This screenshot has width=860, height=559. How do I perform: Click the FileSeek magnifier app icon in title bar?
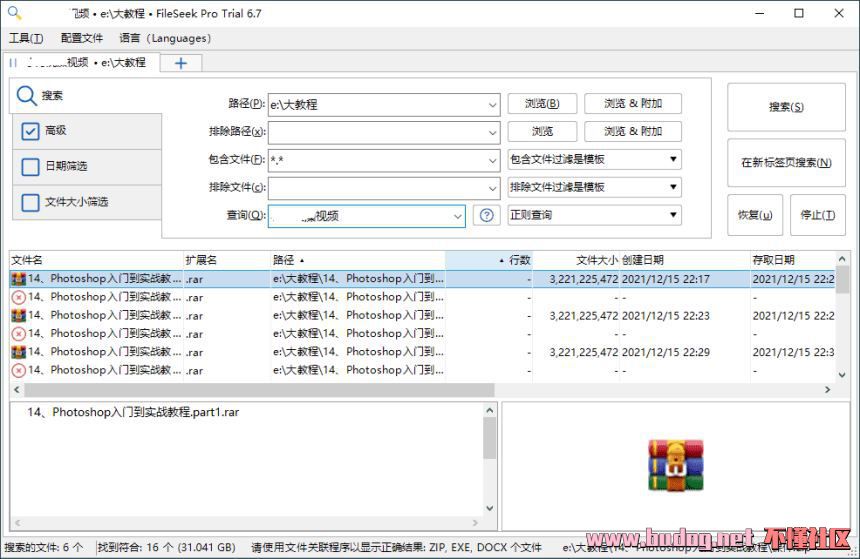[x=14, y=13]
